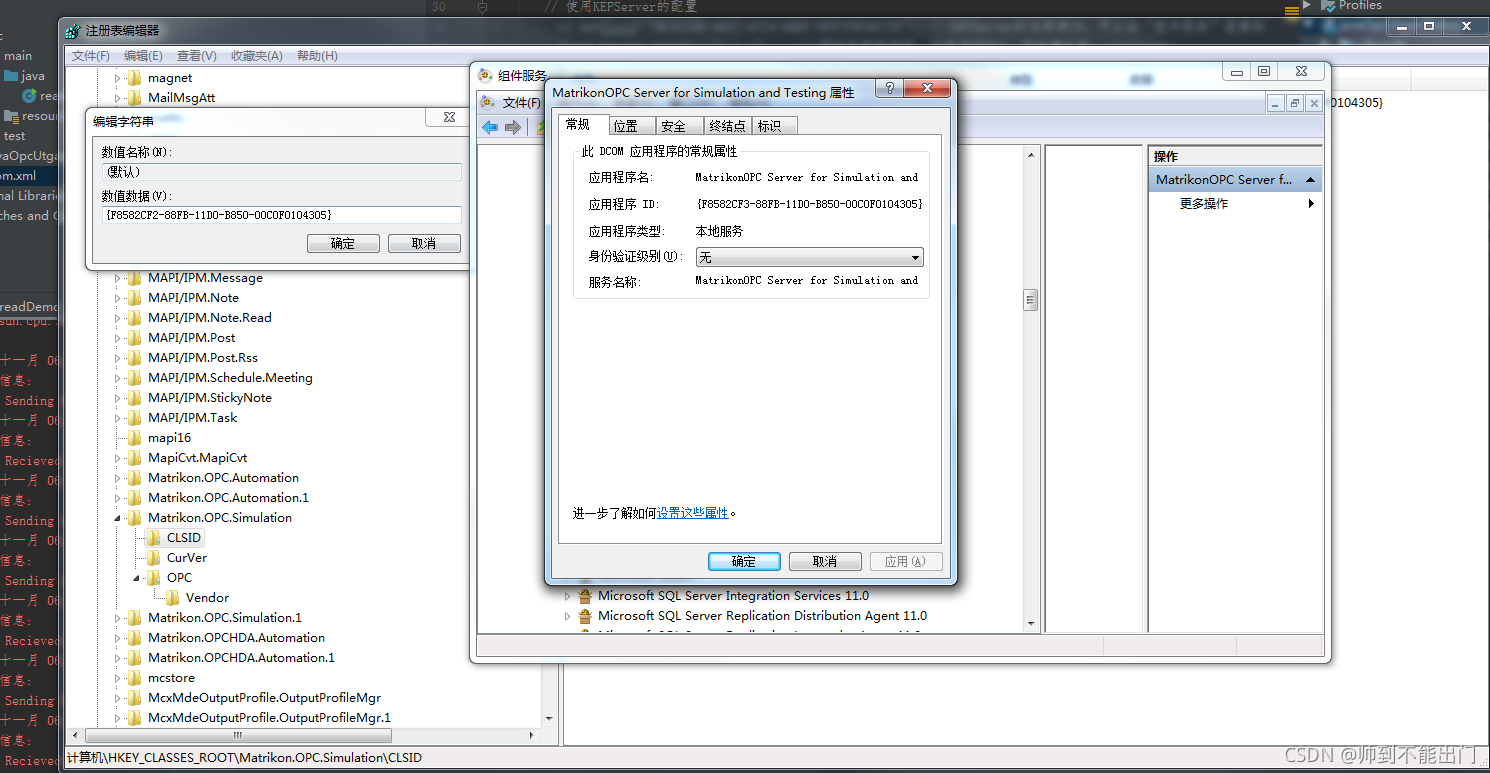This screenshot has width=1490, height=773.
Task: Click the folder icon beside MailMsgAtt key
Action: 135,98
